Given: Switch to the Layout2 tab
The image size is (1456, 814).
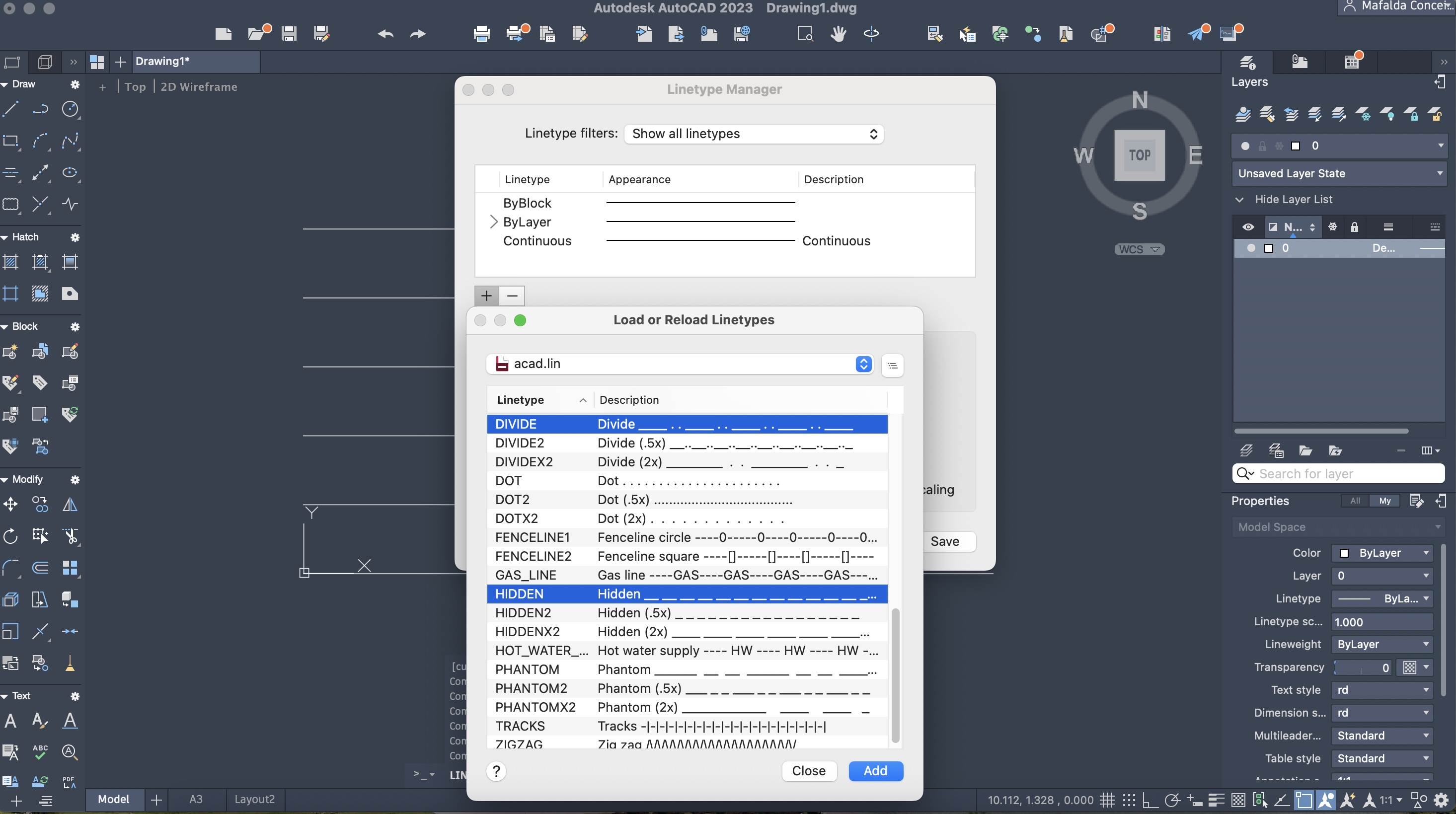Looking at the screenshot, I should point(254,799).
